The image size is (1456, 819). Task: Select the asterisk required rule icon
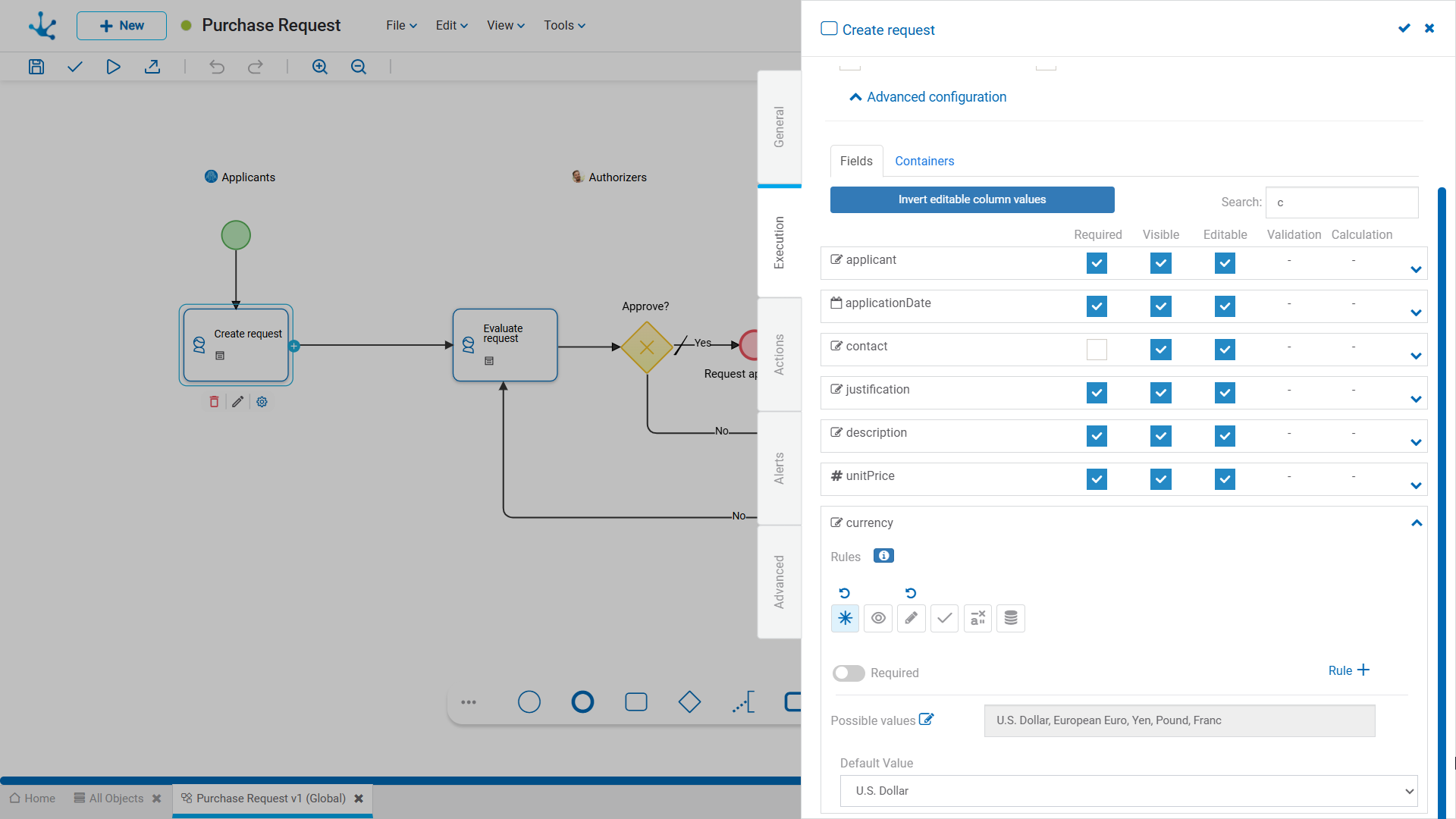[845, 618]
